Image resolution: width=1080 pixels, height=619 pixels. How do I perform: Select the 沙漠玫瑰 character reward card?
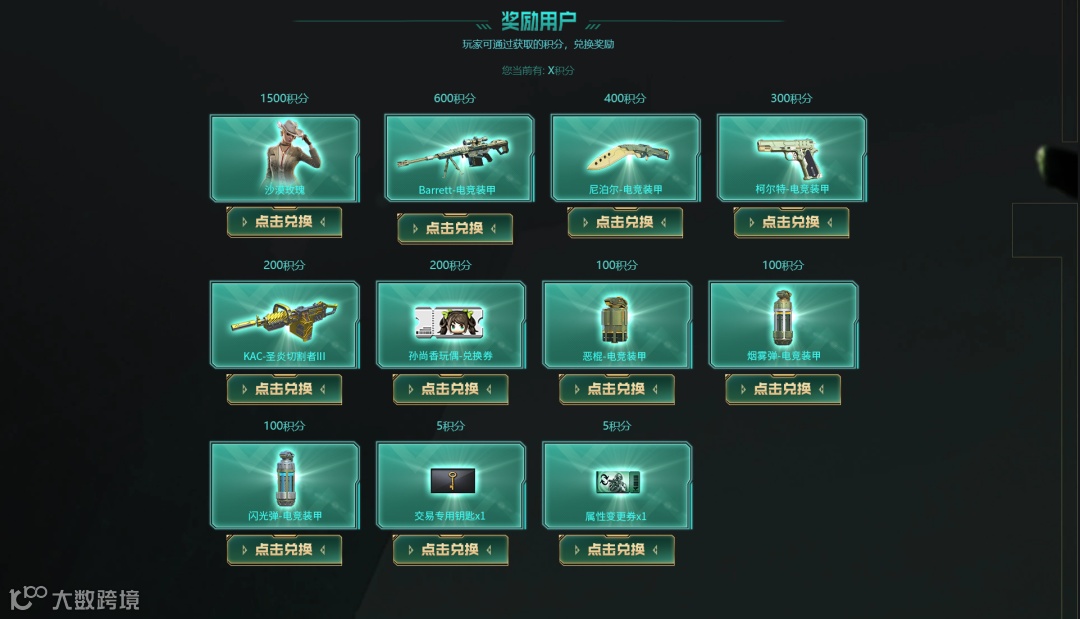click(284, 158)
